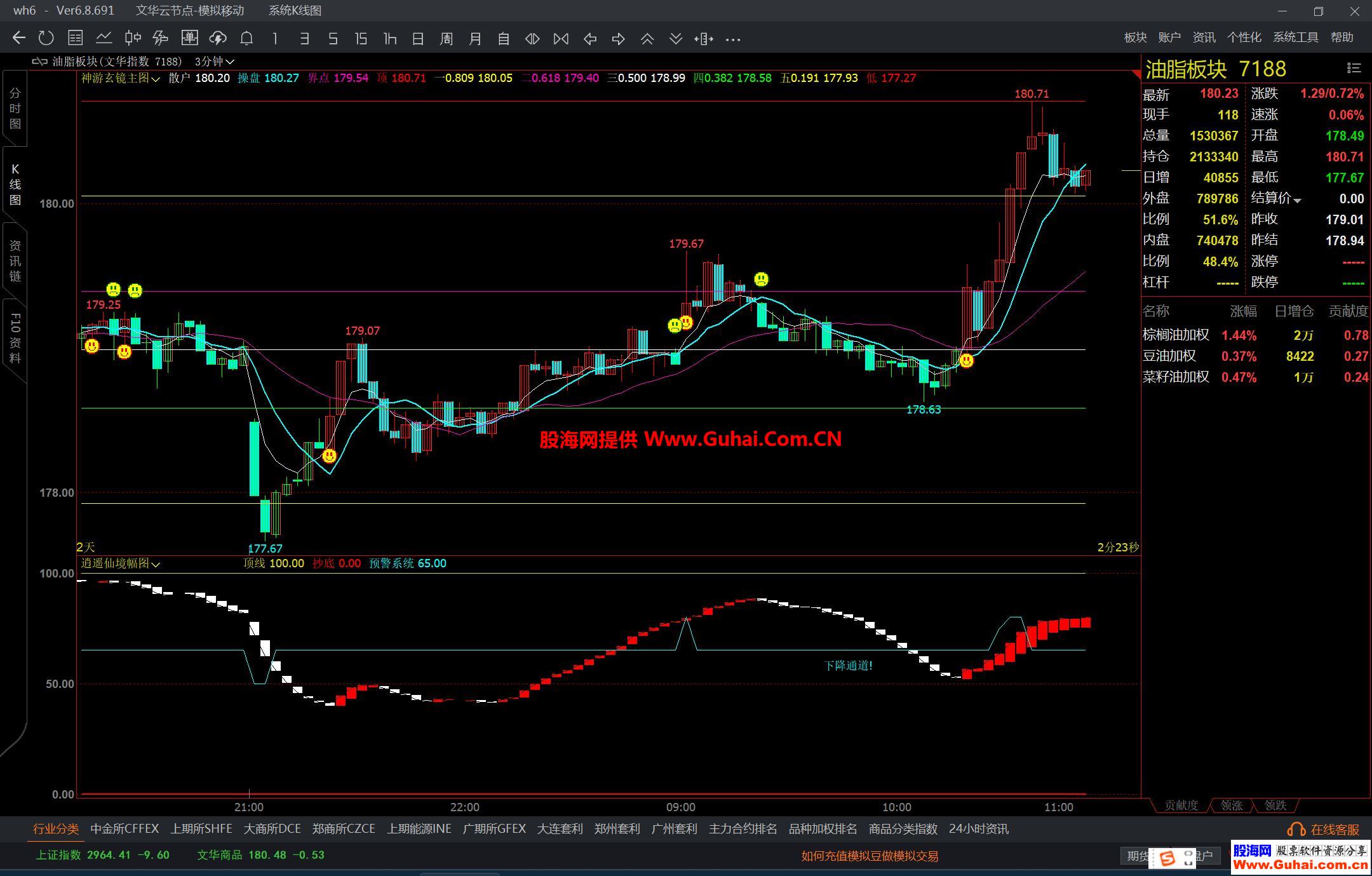Open the 资讯 menu
The image size is (1372, 876).
tap(1204, 37)
